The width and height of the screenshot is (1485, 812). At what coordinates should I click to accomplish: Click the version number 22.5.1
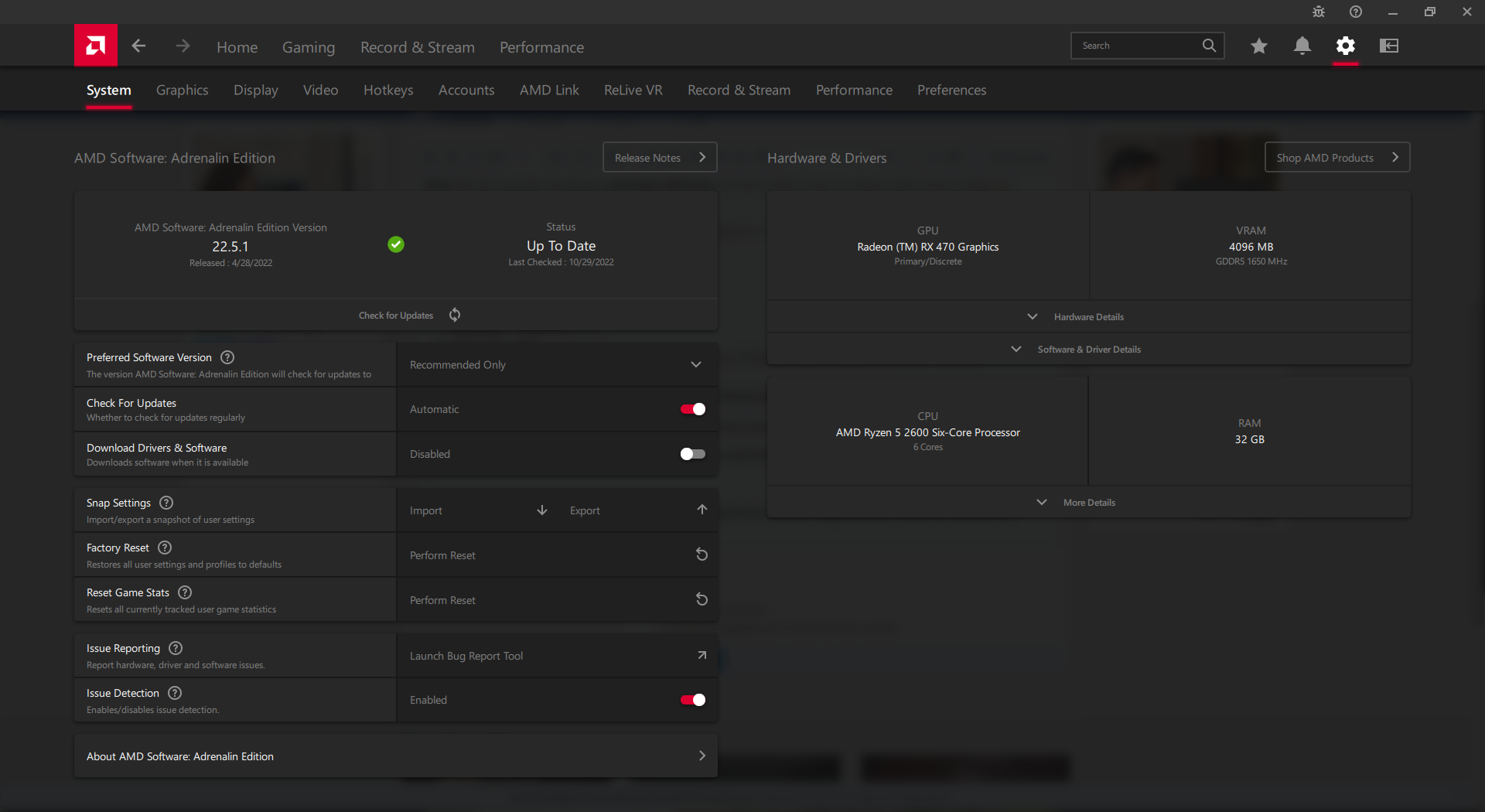pos(230,247)
